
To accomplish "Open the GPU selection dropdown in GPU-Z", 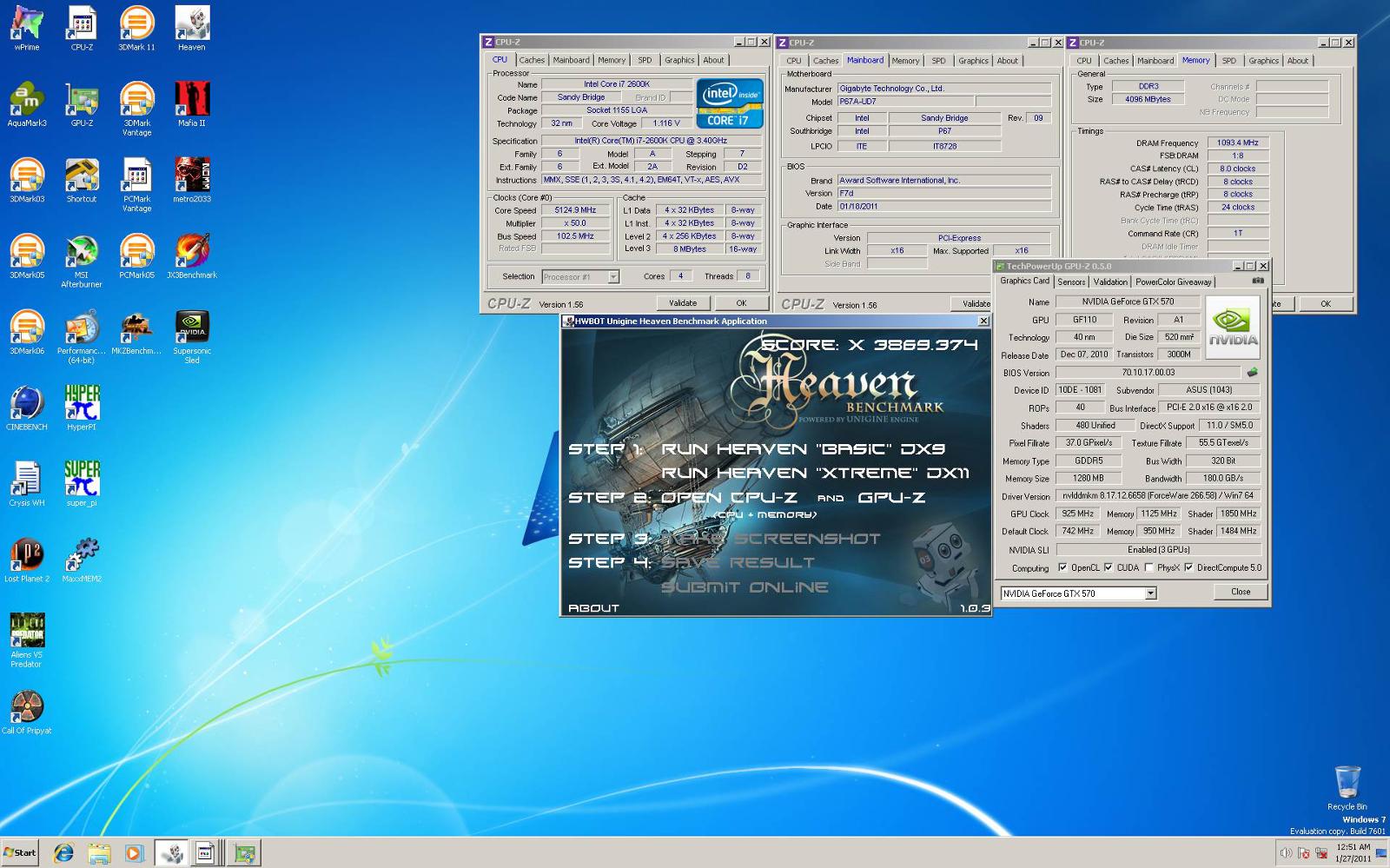I will (x=1150, y=593).
